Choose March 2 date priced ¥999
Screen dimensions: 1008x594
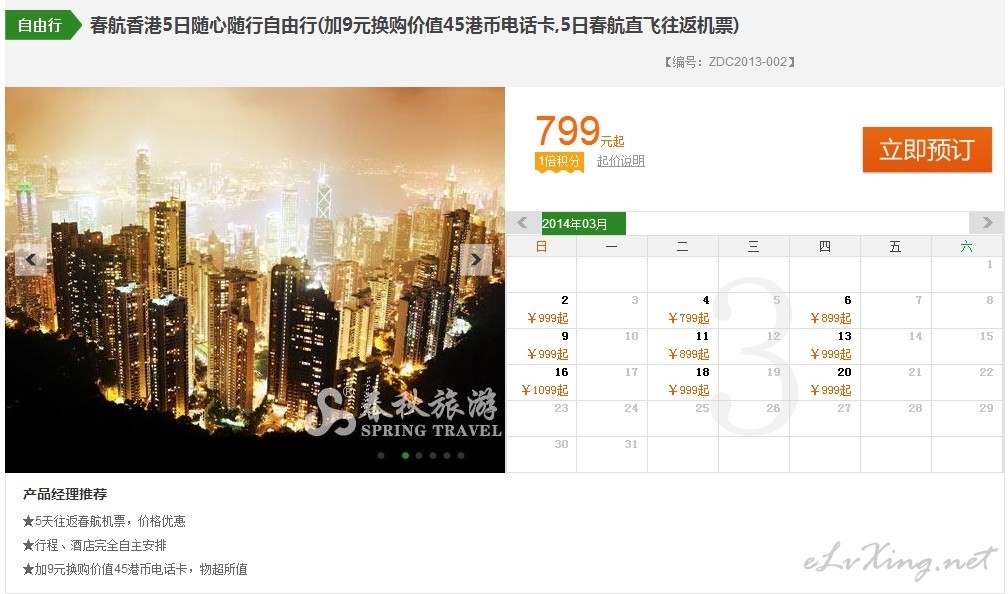pyautogui.click(x=541, y=310)
